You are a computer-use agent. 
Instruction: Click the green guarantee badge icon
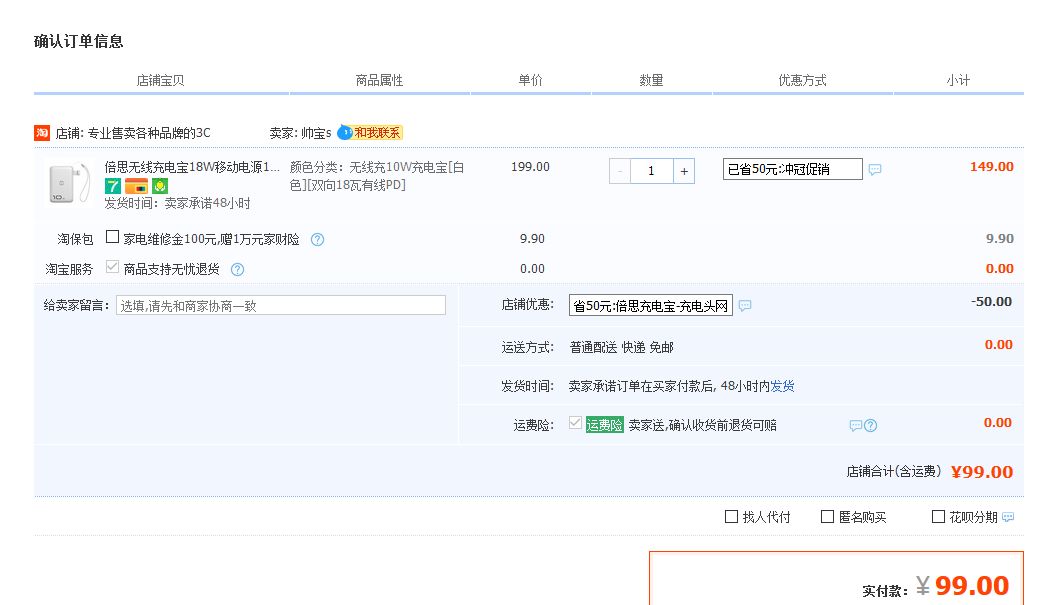coord(160,186)
